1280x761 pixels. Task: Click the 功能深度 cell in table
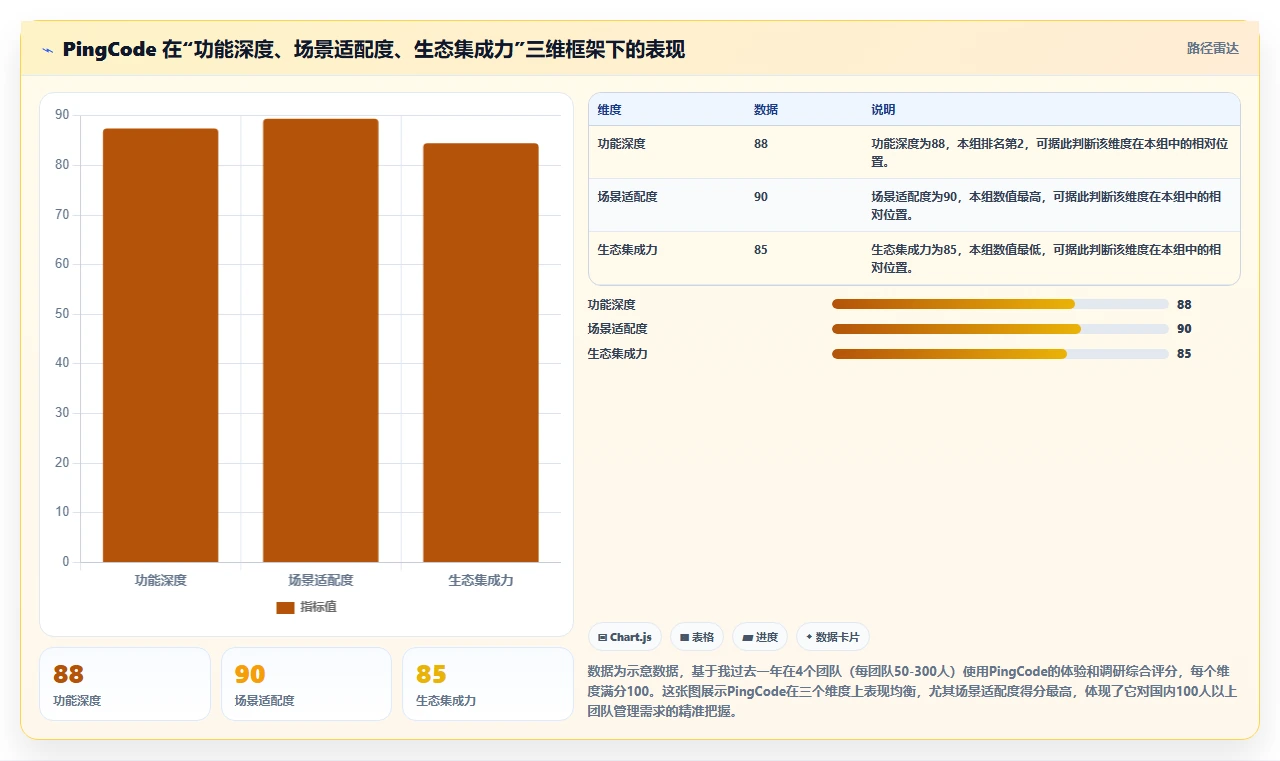[621, 144]
